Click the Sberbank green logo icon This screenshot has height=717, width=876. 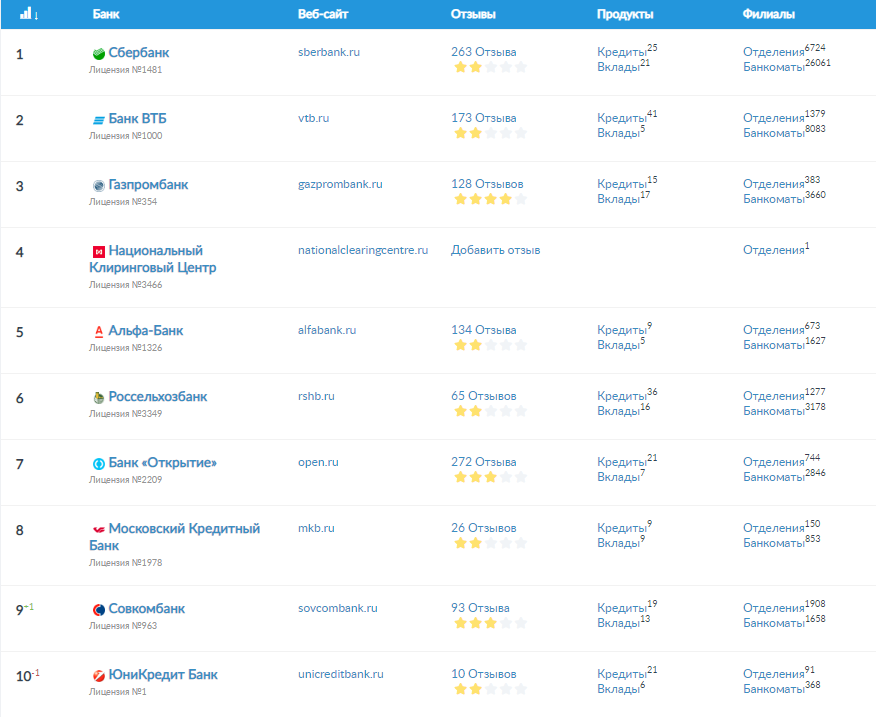point(99,54)
